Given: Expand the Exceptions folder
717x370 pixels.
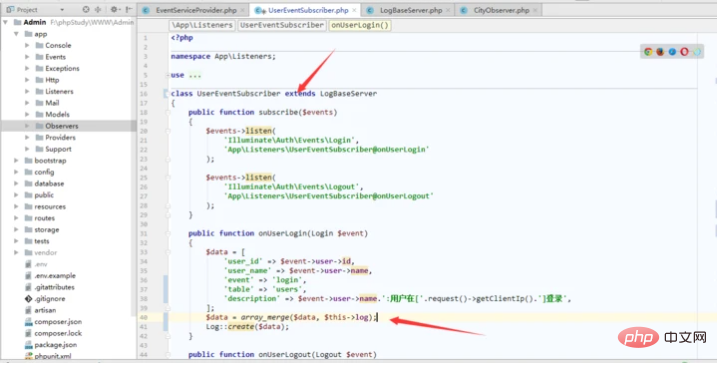Looking at the screenshot, I should pos(27,68).
